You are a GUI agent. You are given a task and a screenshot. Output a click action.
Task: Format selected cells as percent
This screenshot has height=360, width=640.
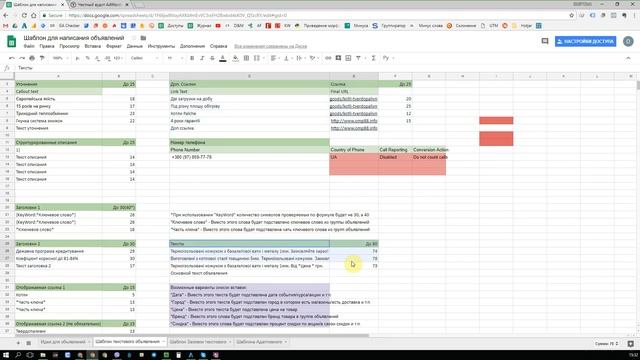(87, 58)
